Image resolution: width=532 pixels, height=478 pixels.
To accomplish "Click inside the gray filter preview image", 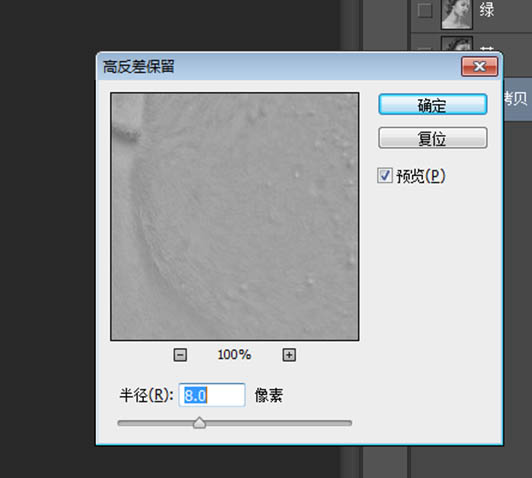I will pyautogui.click(x=234, y=216).
